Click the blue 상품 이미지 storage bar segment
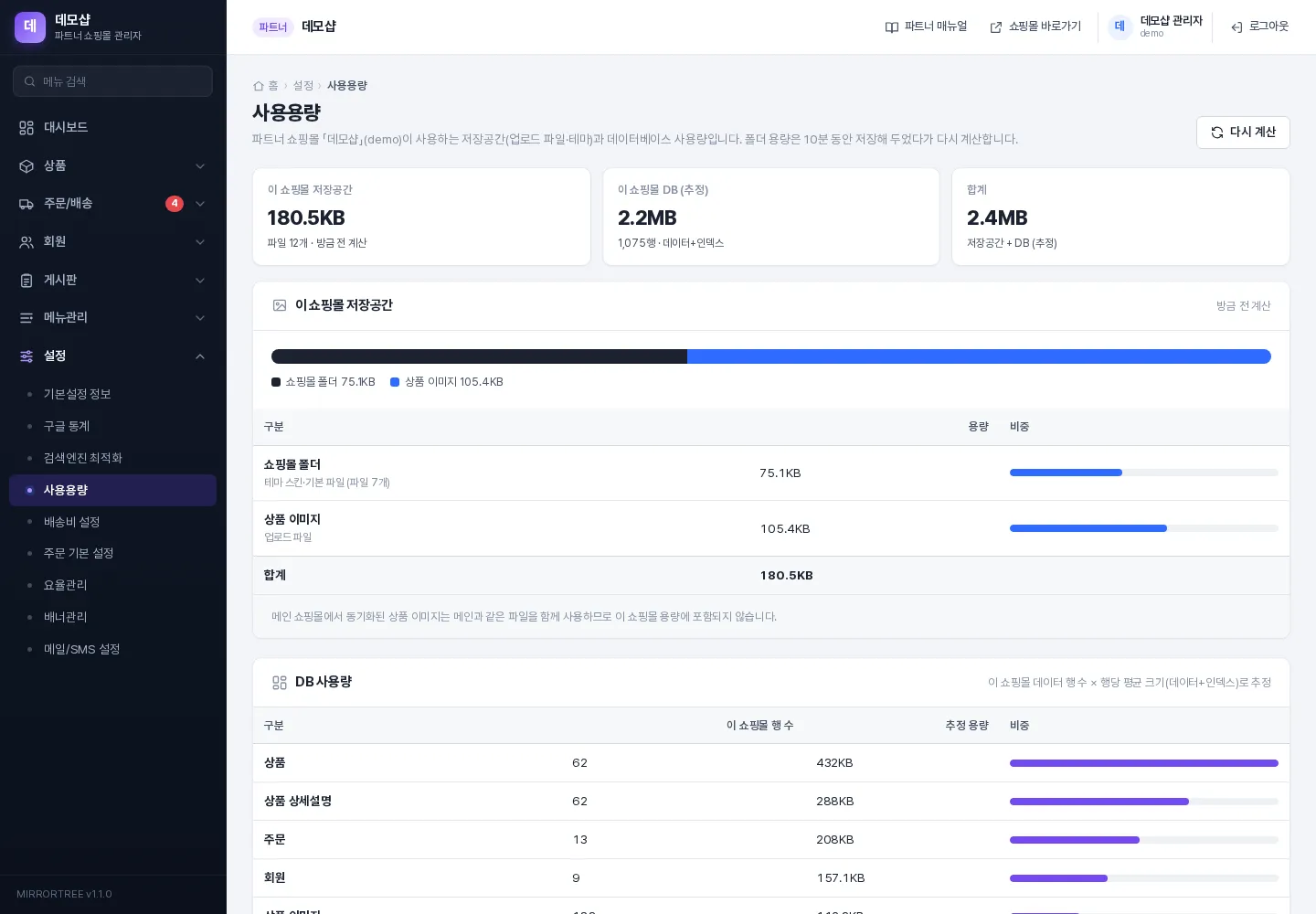The height and width of the screenshot is (914, 1316). click(x=979, y=356)
